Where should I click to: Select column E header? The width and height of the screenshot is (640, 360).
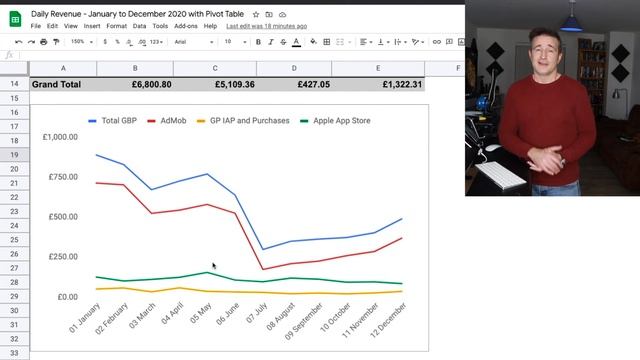[x=378, y=68]
